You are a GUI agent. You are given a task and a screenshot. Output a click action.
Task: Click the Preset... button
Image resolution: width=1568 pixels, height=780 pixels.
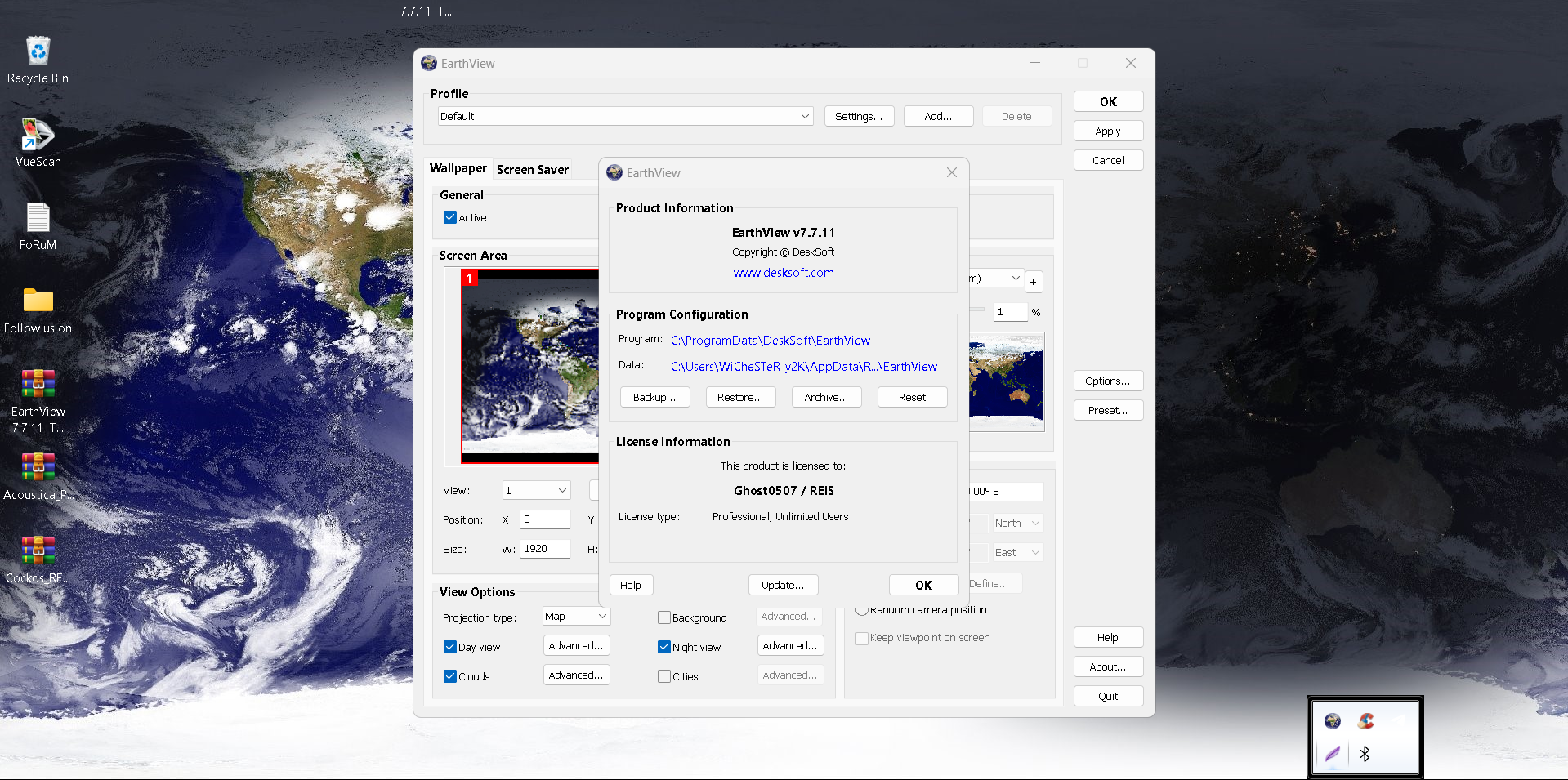click(x=1108, y=410)
